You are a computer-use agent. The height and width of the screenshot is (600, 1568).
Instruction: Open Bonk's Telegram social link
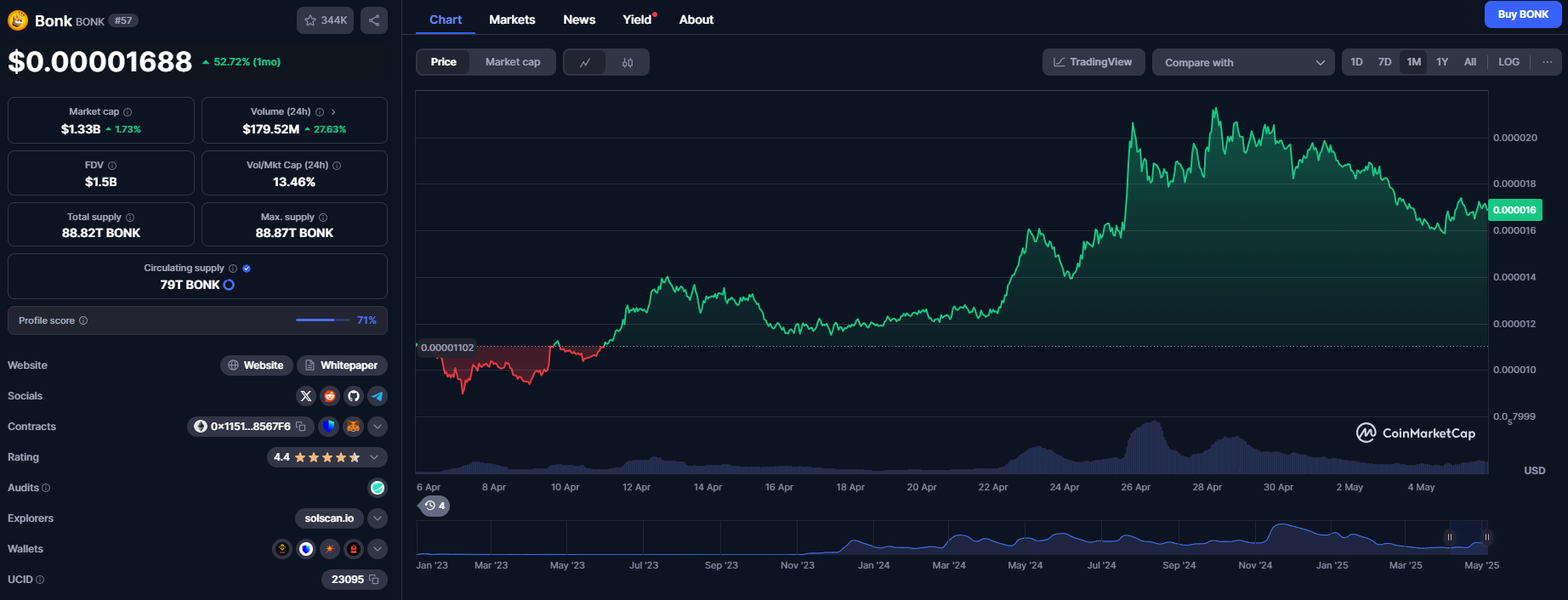point(378,396)
